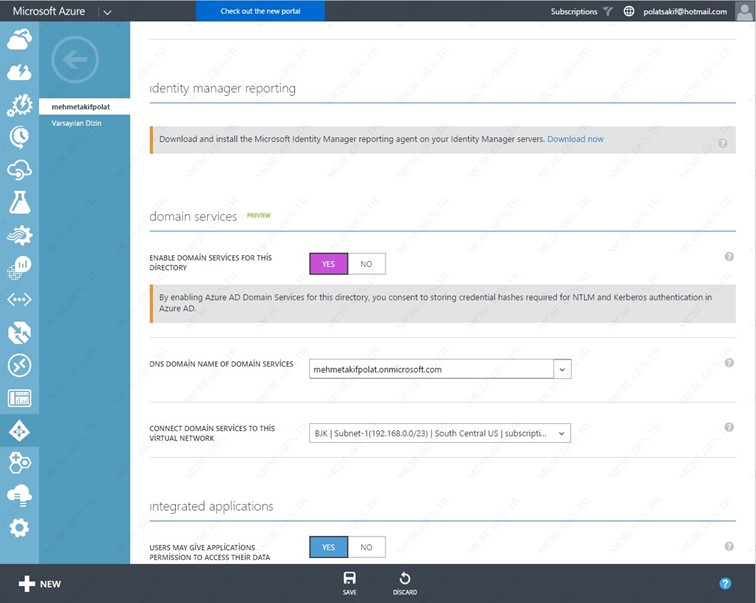
Task: Open the gear with waves sidebar icon
Action: [x=19, y=235]
